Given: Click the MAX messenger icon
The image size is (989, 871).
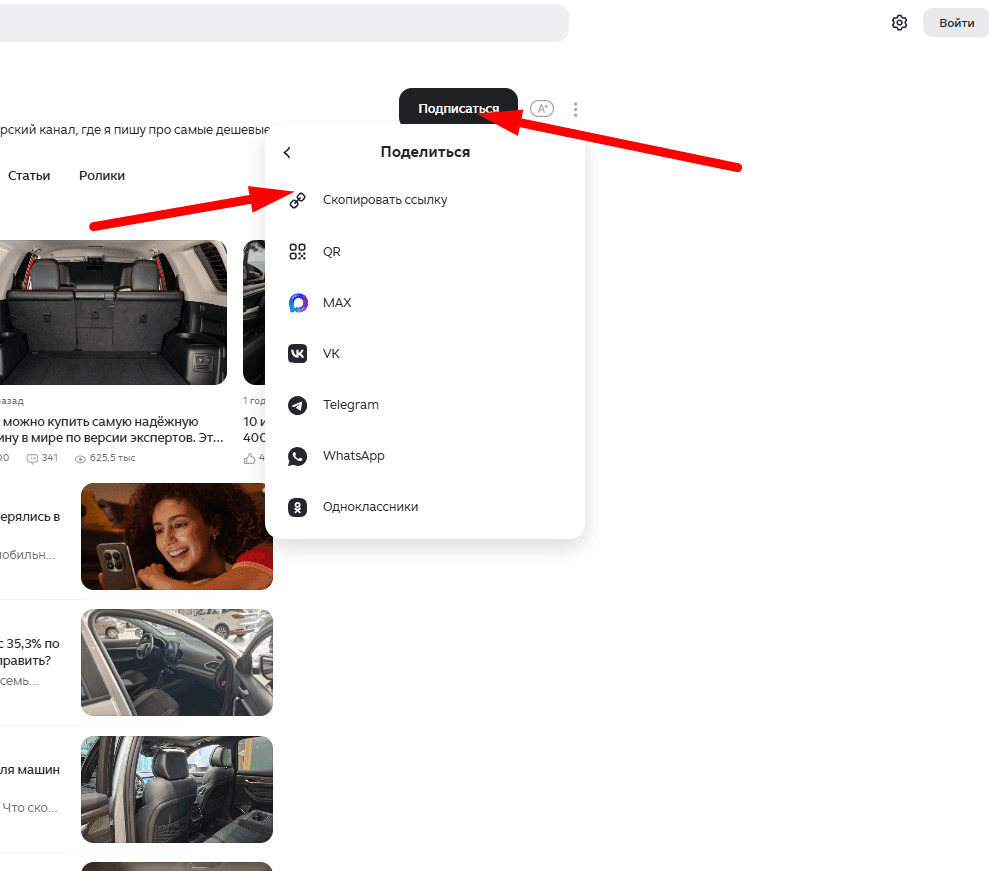Looking at the screenshot, I should click(298, 303).
